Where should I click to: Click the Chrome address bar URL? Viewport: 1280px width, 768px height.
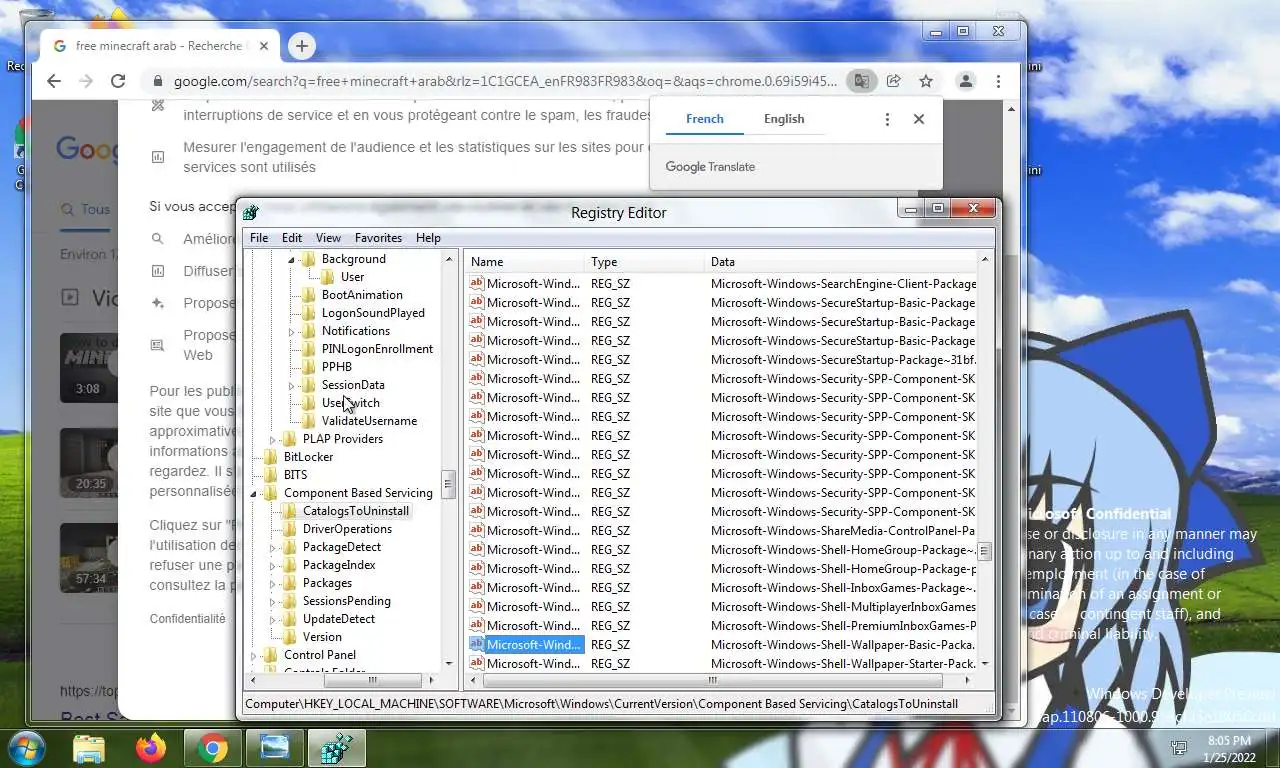click(505, 81)
